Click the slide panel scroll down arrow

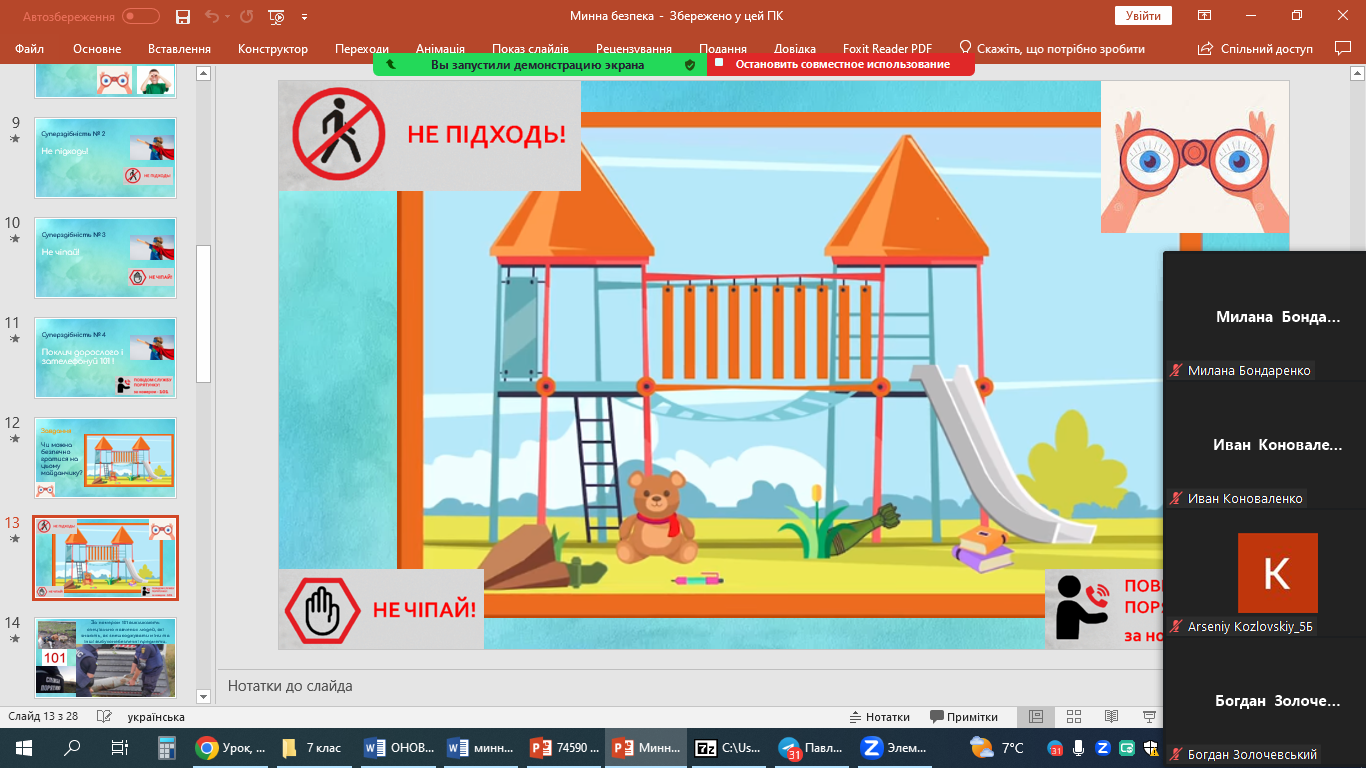203,696
